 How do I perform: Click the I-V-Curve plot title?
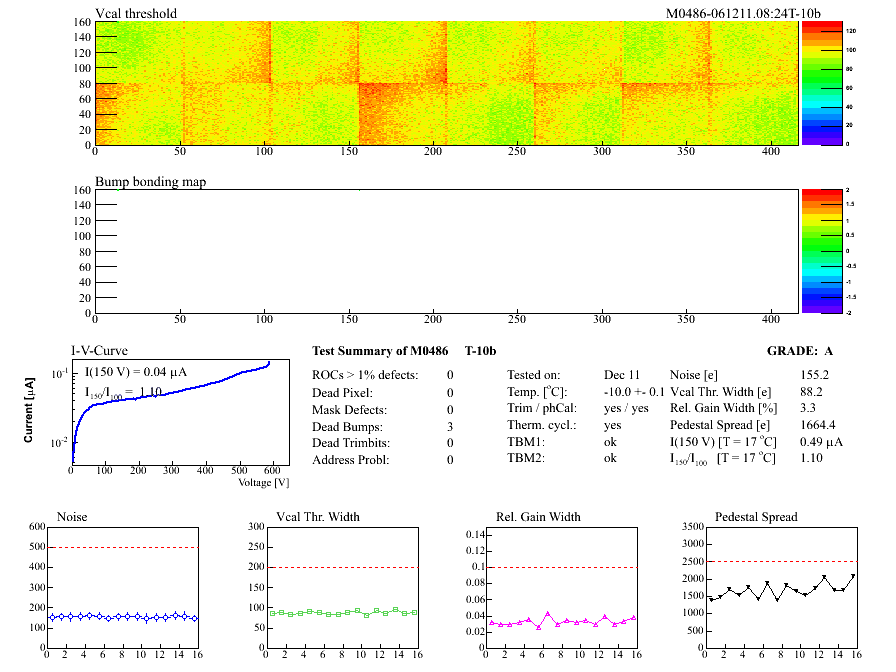click(x=98, y=351)
